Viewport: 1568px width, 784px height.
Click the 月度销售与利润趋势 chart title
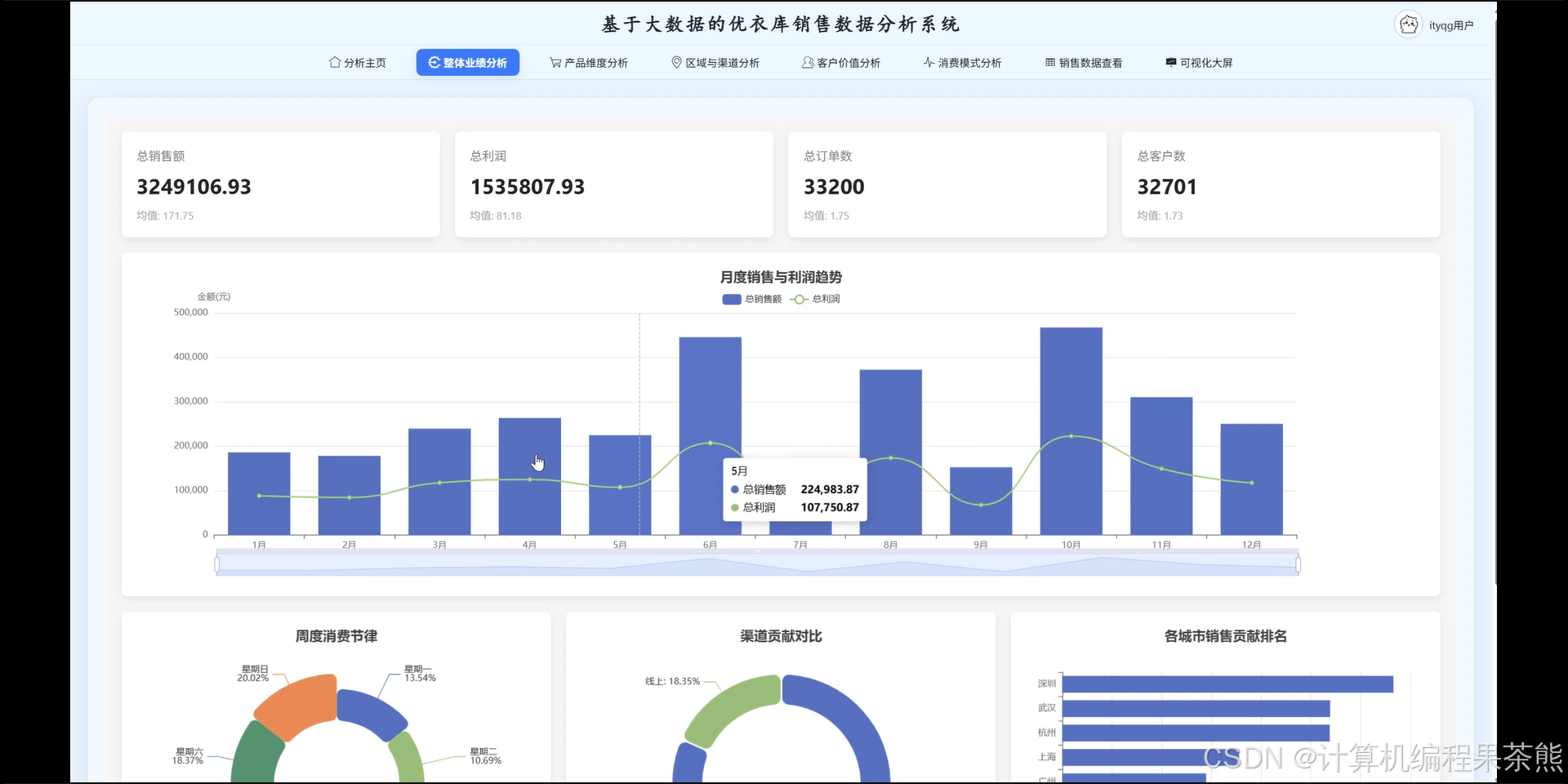[x=781, y=277]
